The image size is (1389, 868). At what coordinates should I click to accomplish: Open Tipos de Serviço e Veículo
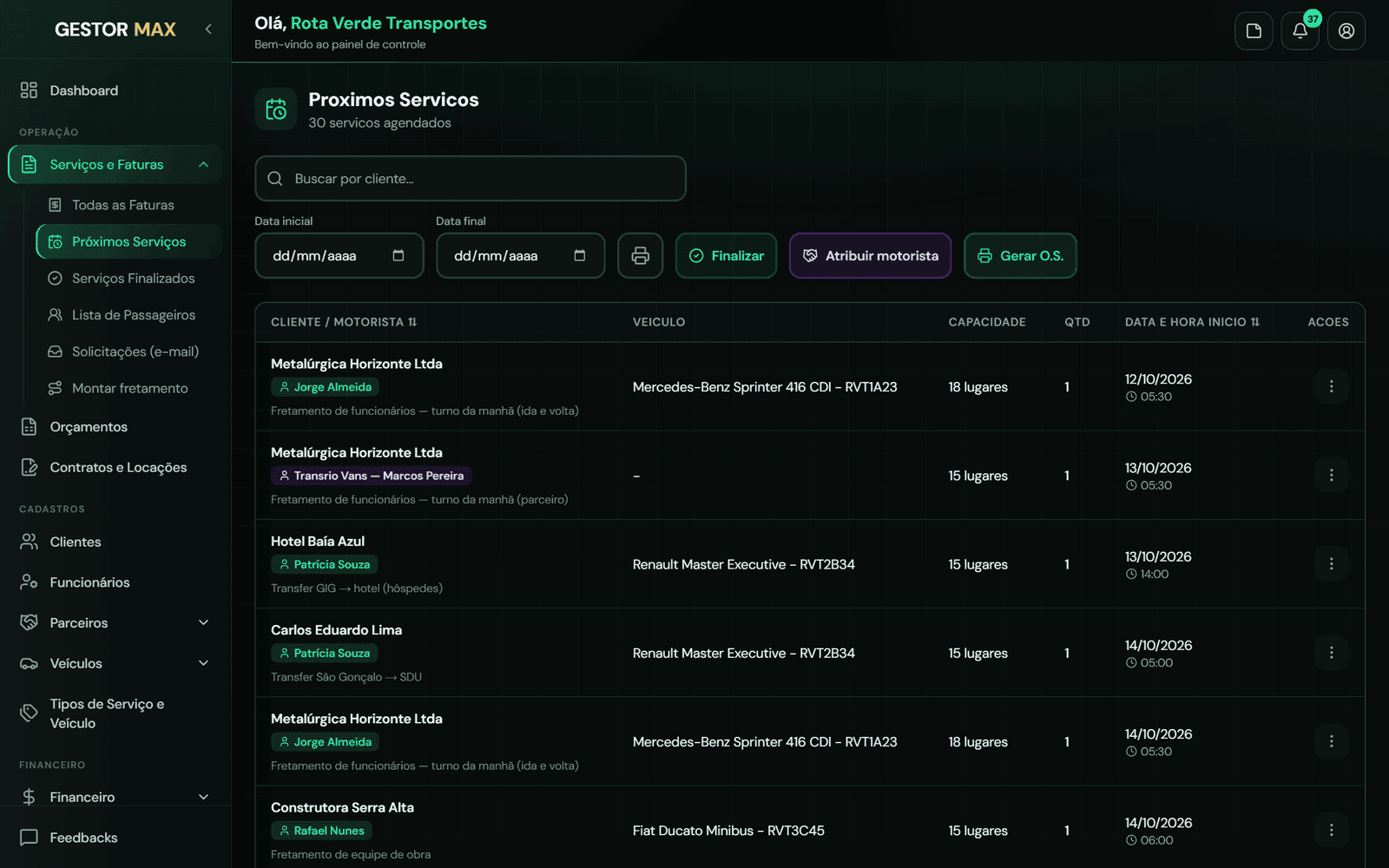pyautogui.click(x=115, y=713)
